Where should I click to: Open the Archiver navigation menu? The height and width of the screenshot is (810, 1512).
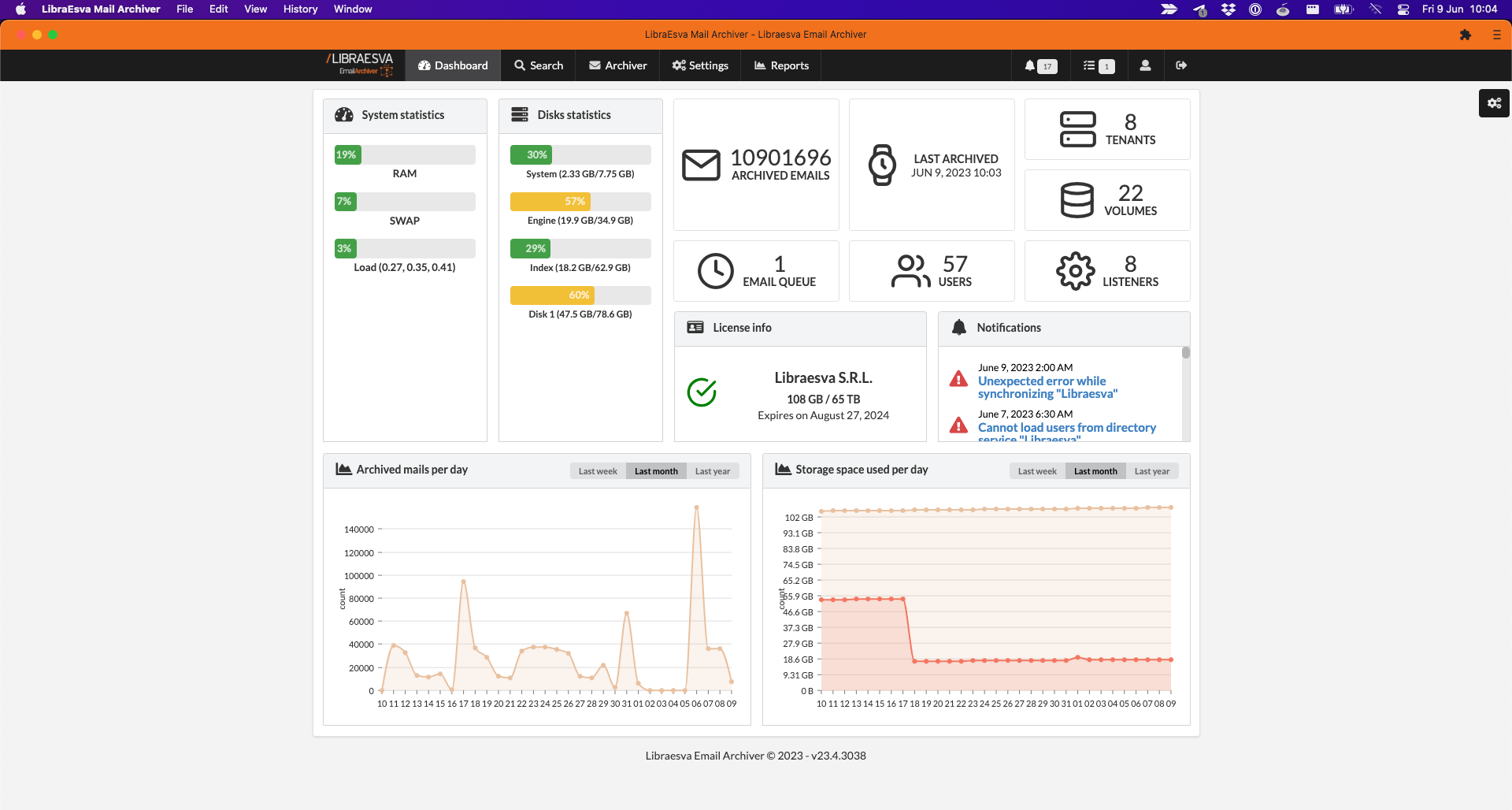(618, 66)
